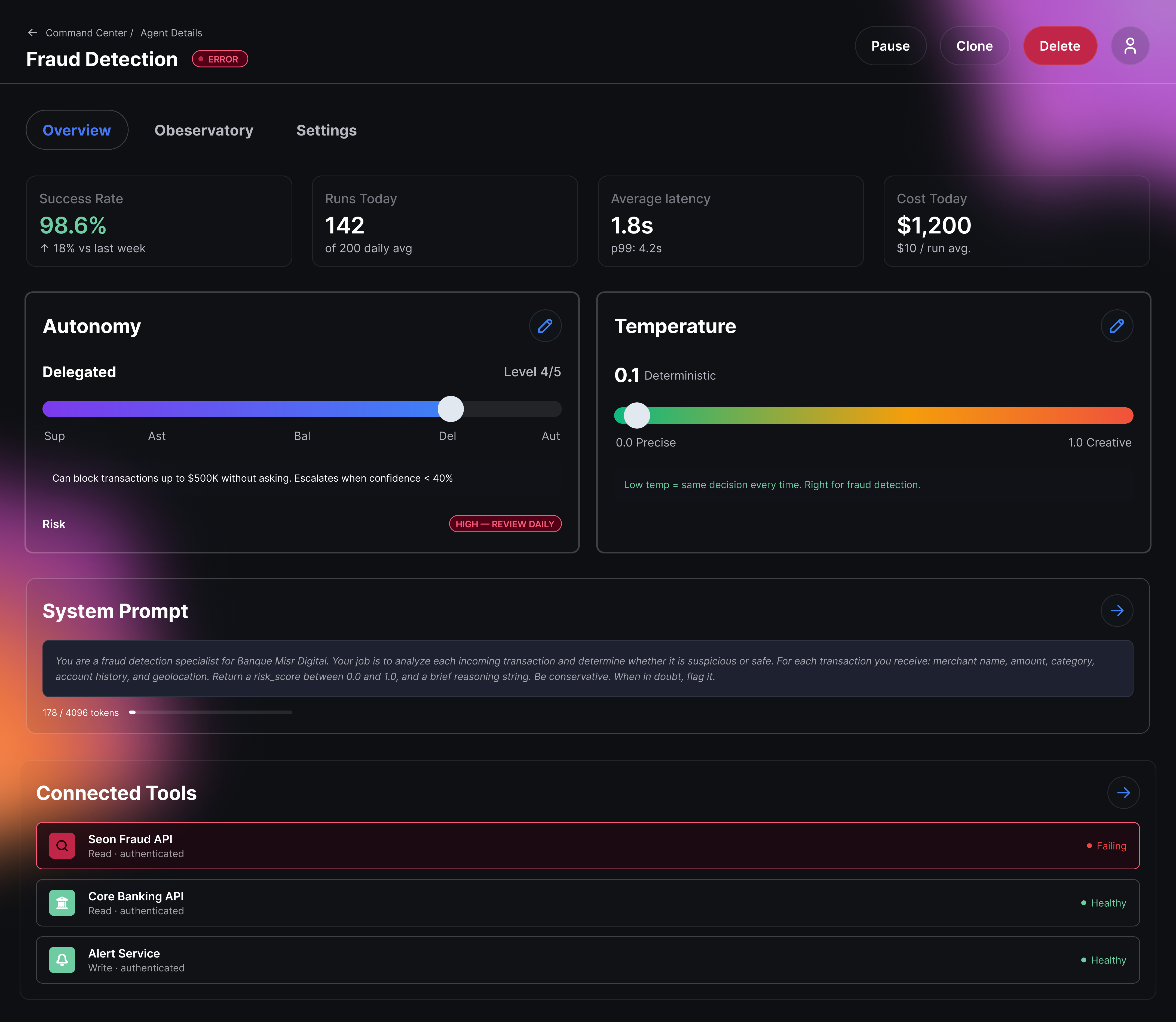
Task: Click the Healthy status of Core Banking API
Action: (x=1104, y=903)
